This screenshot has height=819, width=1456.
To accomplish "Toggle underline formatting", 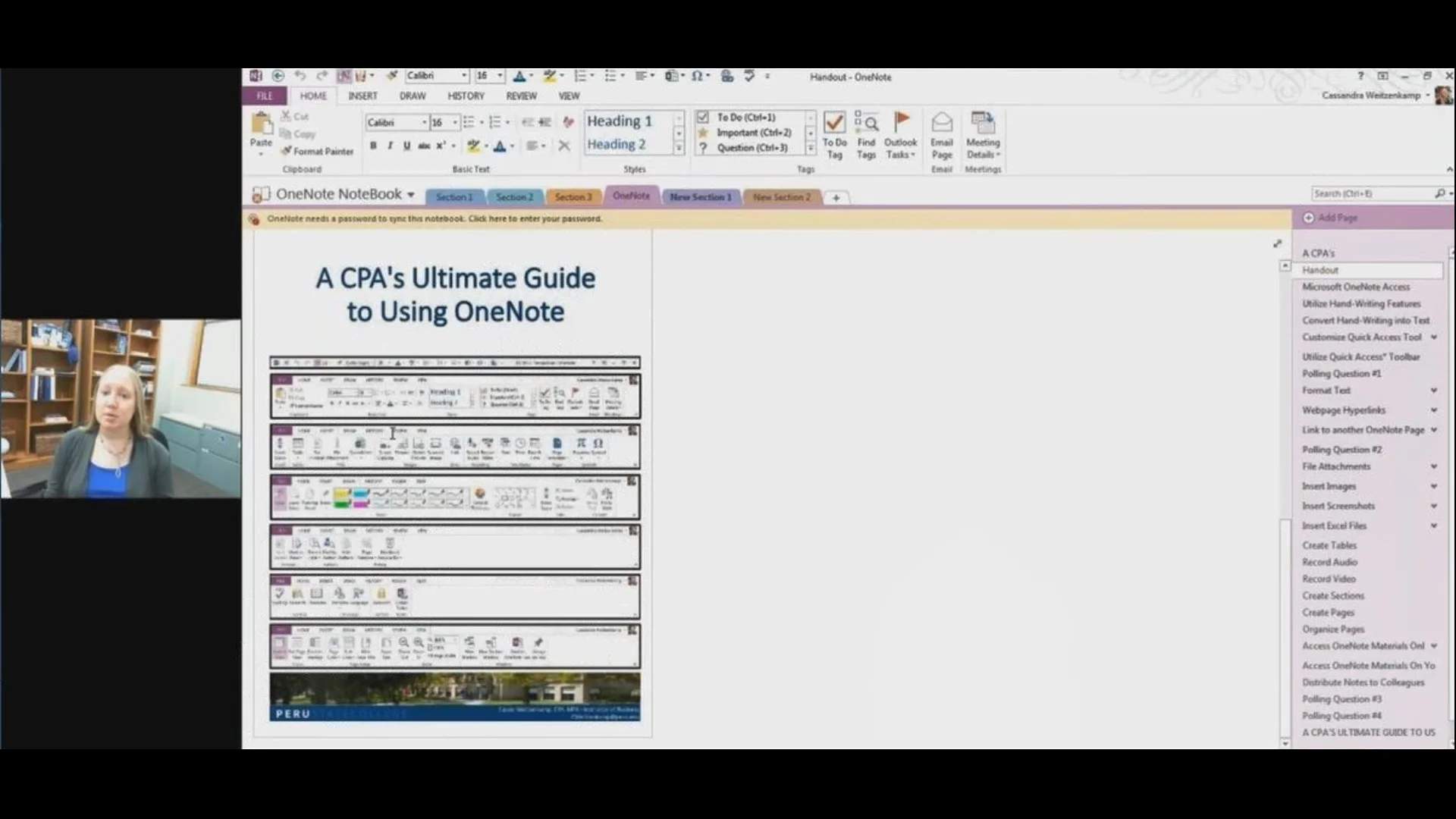I will (x=406, y=146).
